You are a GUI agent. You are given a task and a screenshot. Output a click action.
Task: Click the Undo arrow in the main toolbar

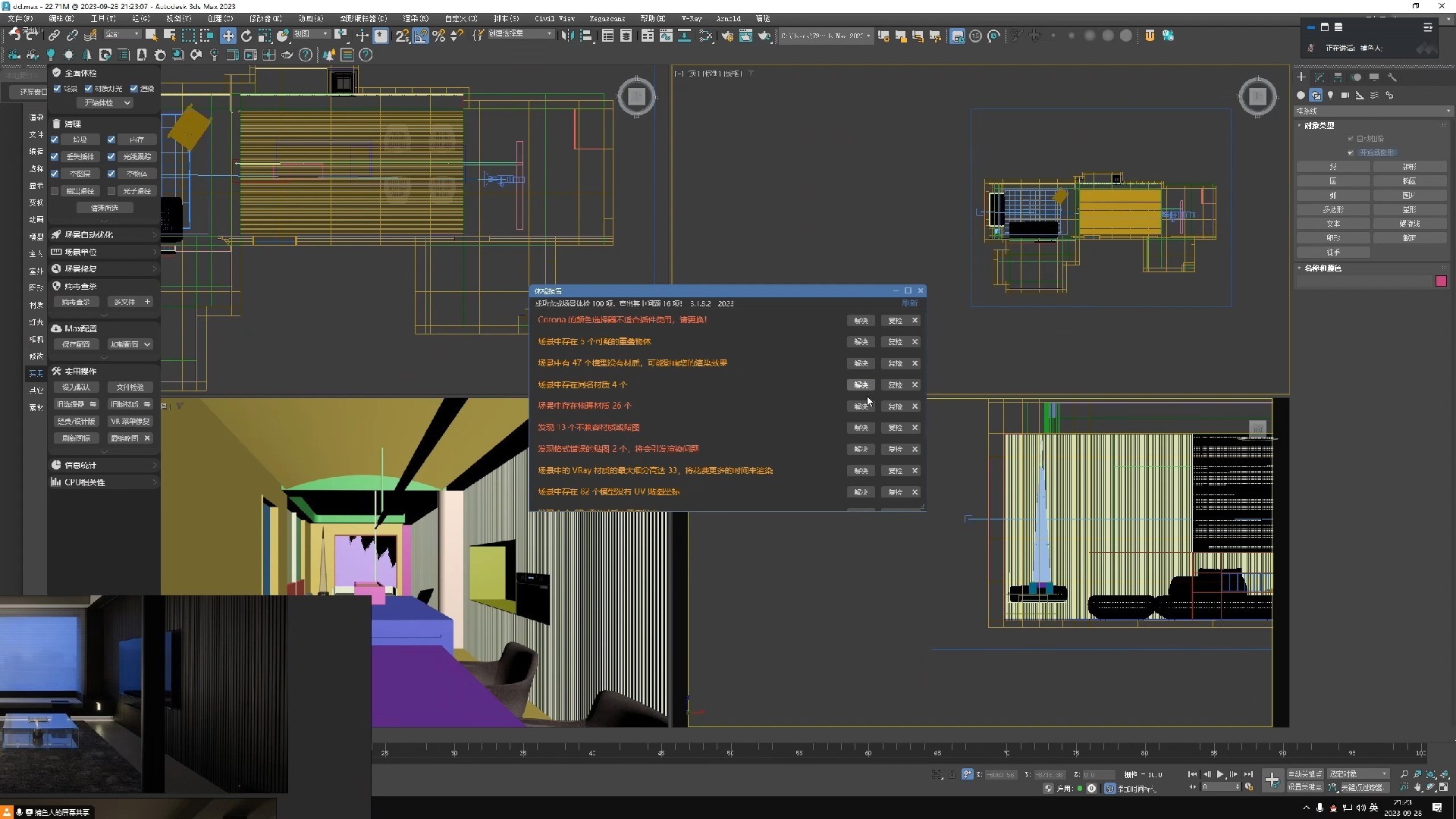pos(14,35)
